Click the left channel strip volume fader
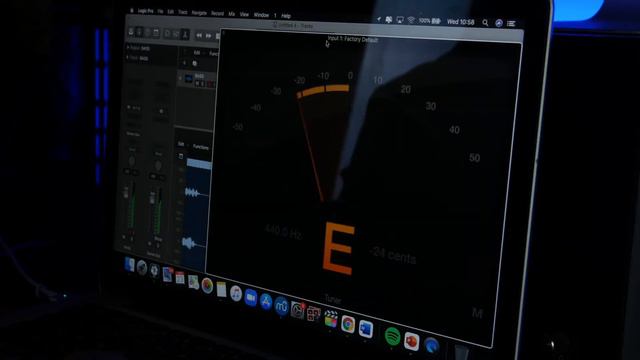The width and height of the screenshot is (640, 360). click(x=126, y=192)
